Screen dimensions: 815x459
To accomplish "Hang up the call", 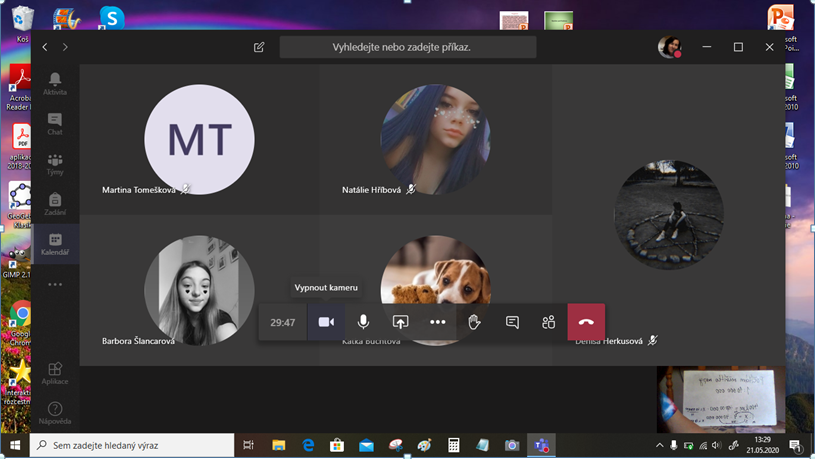I will coord(586,322).
